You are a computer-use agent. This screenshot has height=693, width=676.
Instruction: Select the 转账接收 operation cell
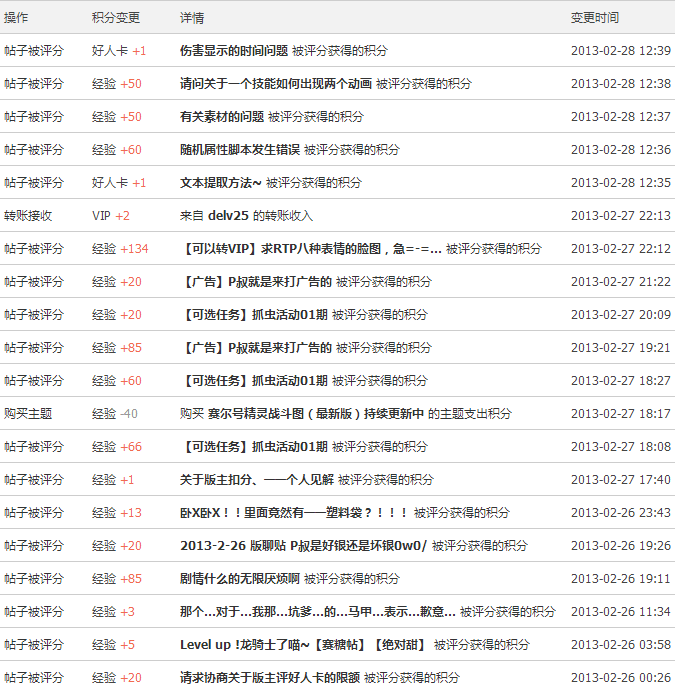28,216
